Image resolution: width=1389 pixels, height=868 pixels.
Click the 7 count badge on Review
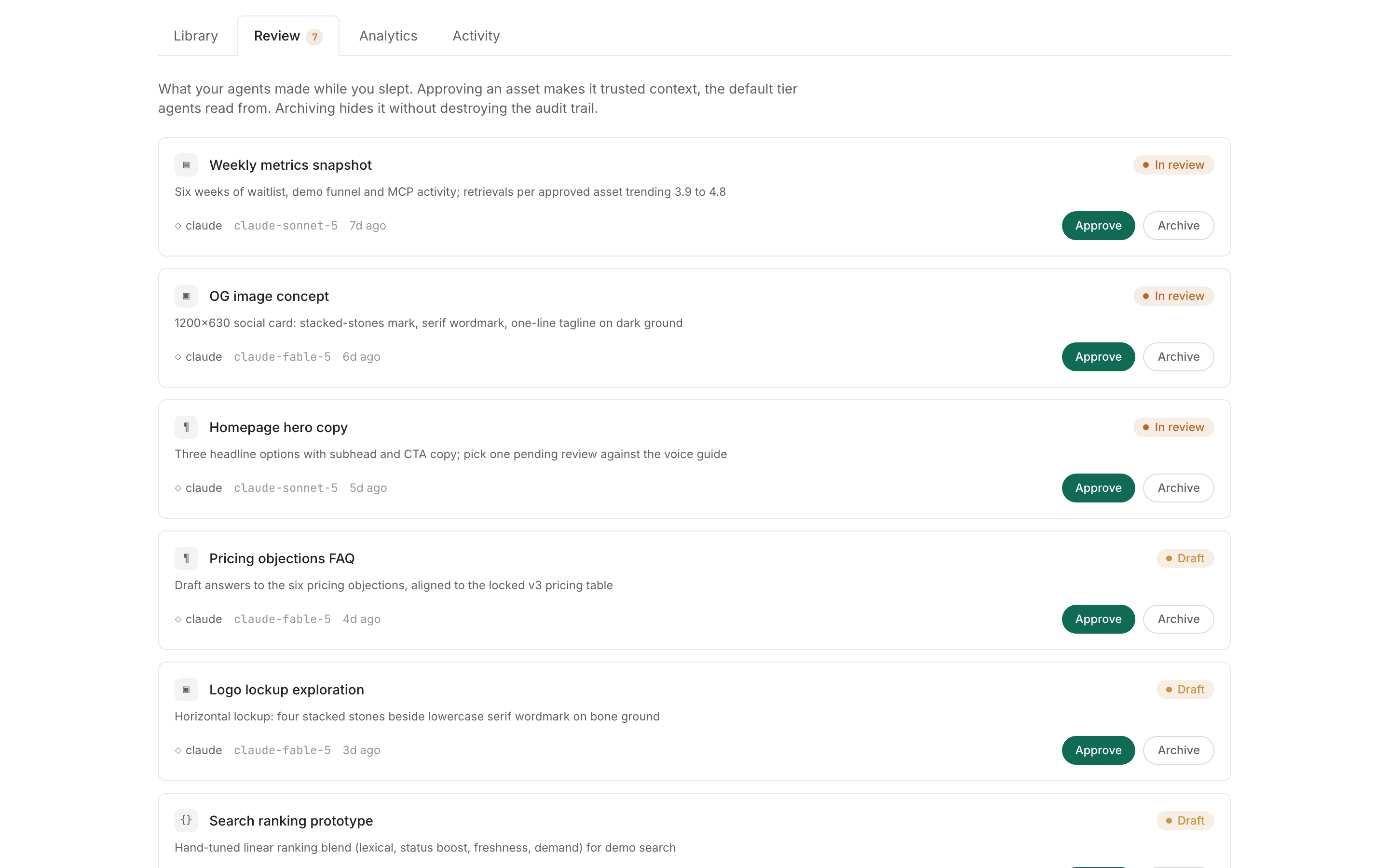click(314, 37)
